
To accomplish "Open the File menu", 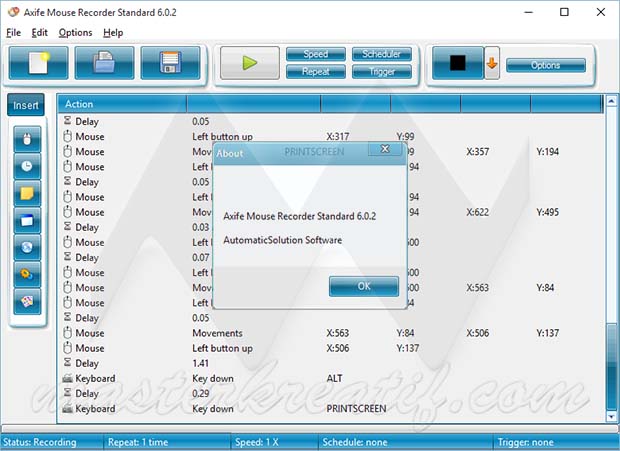I will click(13, 33).
